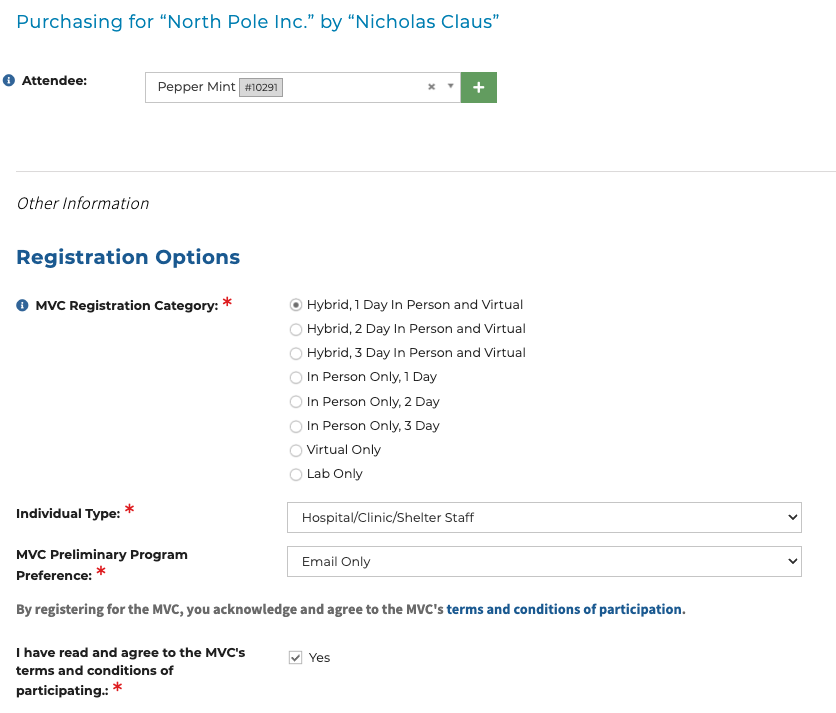Select the Virtual Only radio button

click(x=295, y=450)
